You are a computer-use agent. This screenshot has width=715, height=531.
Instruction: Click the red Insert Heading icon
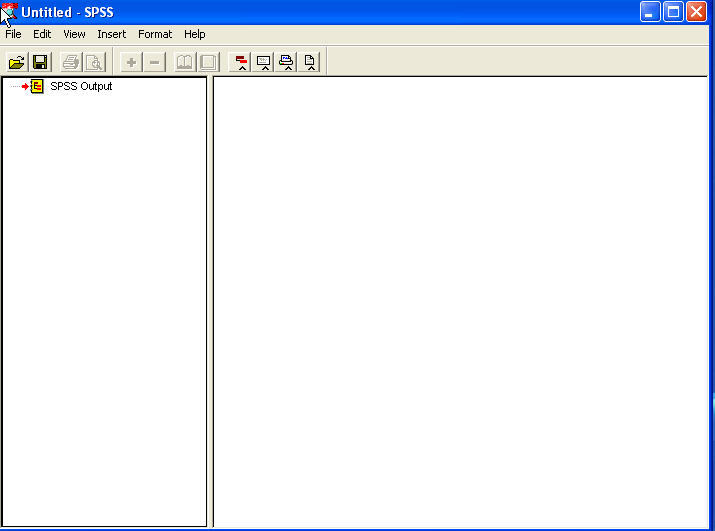241,62
